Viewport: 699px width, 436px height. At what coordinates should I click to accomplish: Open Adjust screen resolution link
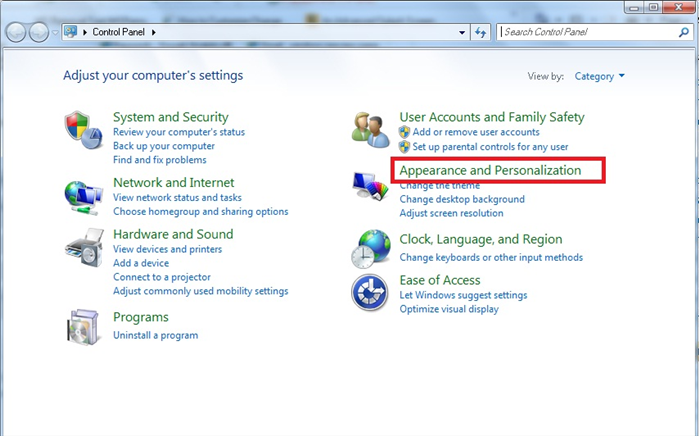tap(451, 213)
